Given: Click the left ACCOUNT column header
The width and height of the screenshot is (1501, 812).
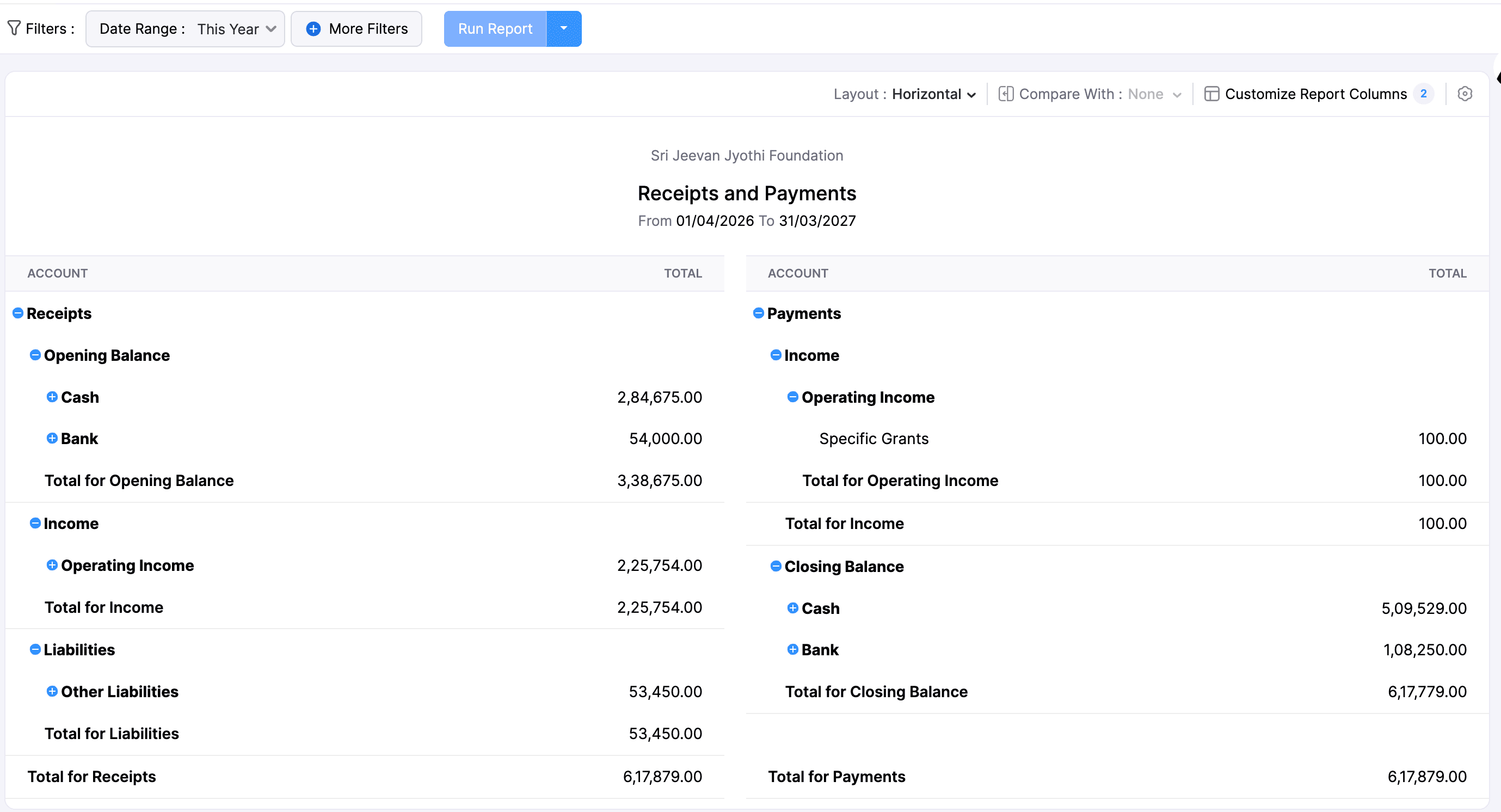Looking at the screenshot, I should [58, 273].
